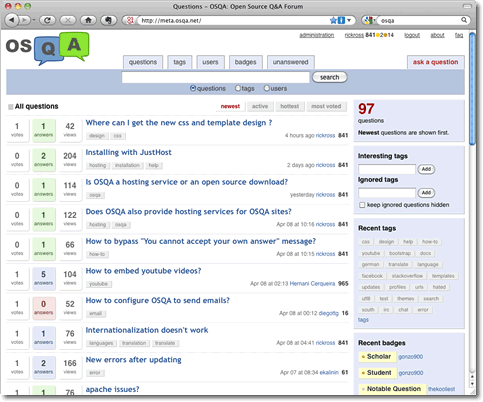This screenshot has width=483, height=402.
Task: Click the logout link
Action: (412, 35)
